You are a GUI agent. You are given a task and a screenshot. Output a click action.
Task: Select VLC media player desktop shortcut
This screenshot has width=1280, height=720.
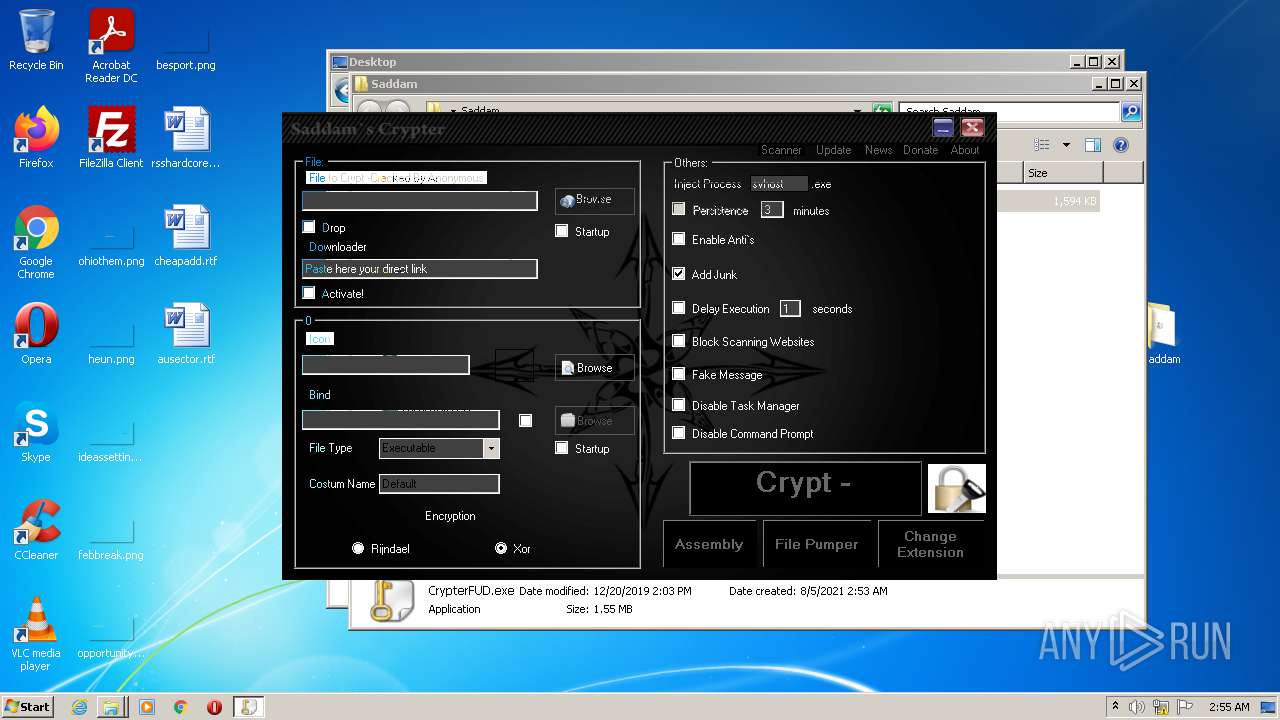tap(36, 634)
